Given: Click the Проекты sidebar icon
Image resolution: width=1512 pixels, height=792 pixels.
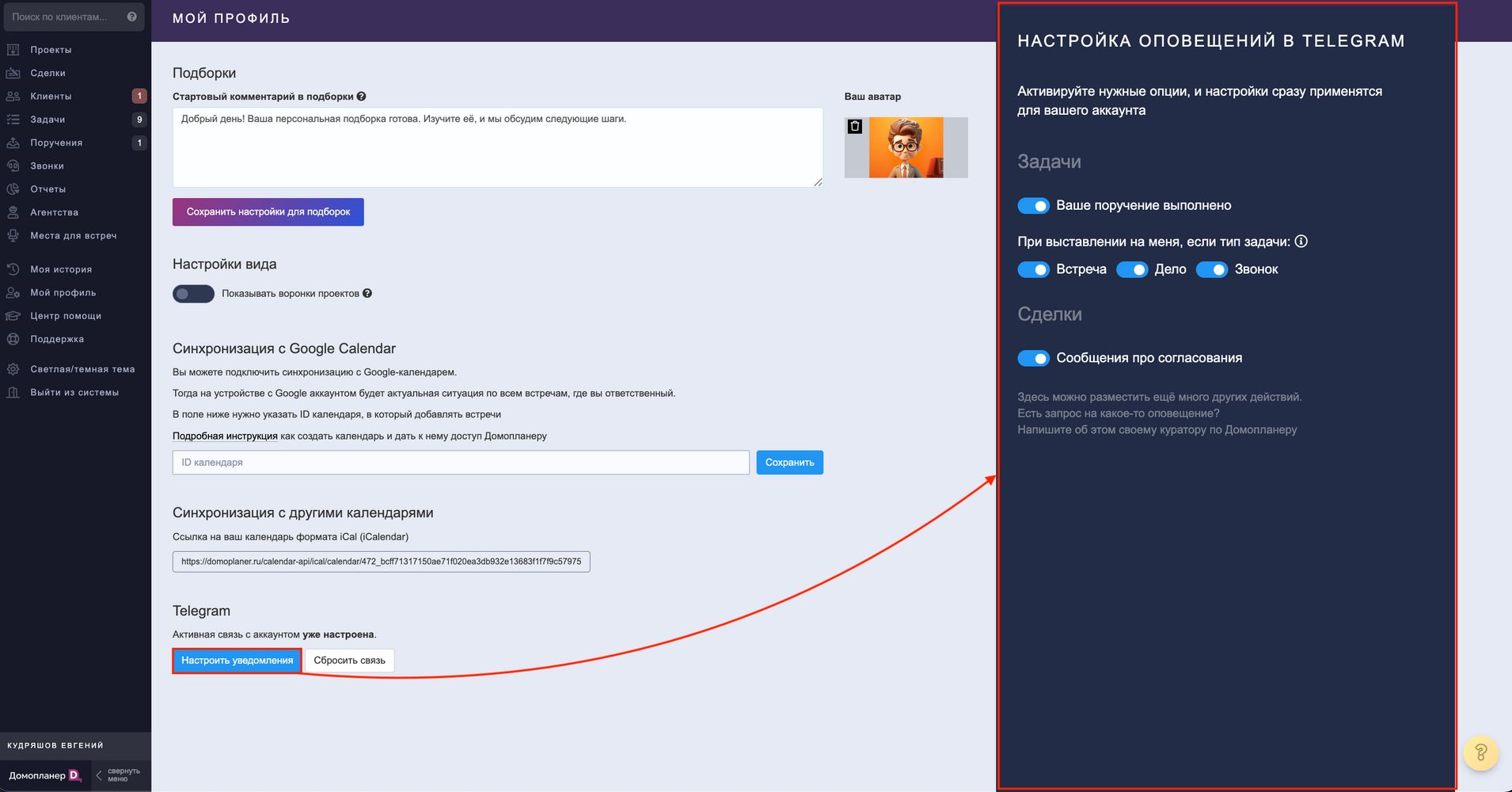Looking at the screenshot, I should click(13, 50).
